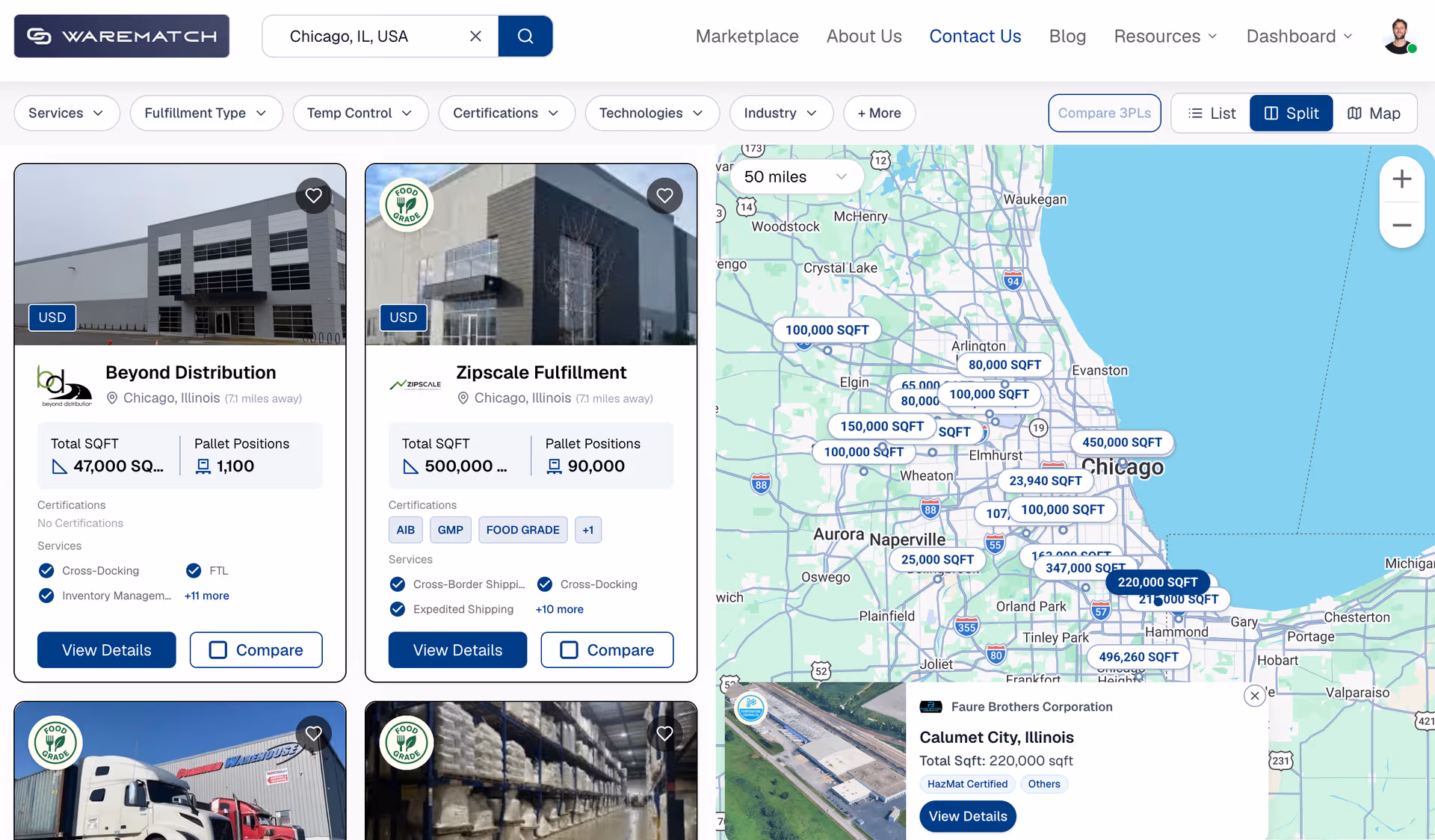Select the highlighted 220,000 SQFT marker
The height and width of the screenshot is (840, 1435).
coord(1158,582)
